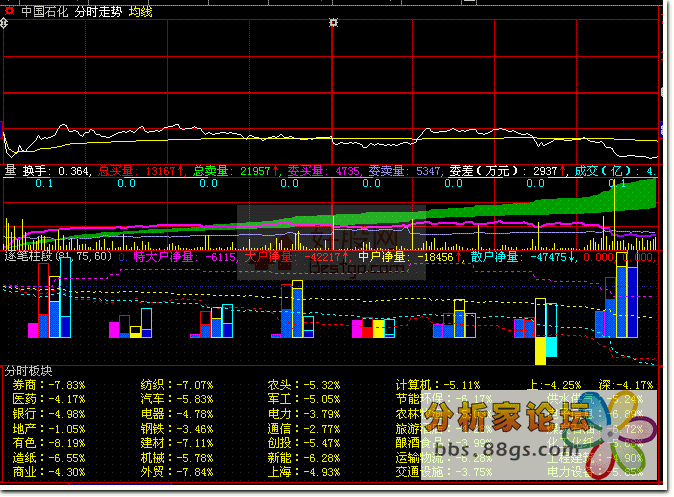Select the 银行: -4.98% sector entry

click(49, 414)
